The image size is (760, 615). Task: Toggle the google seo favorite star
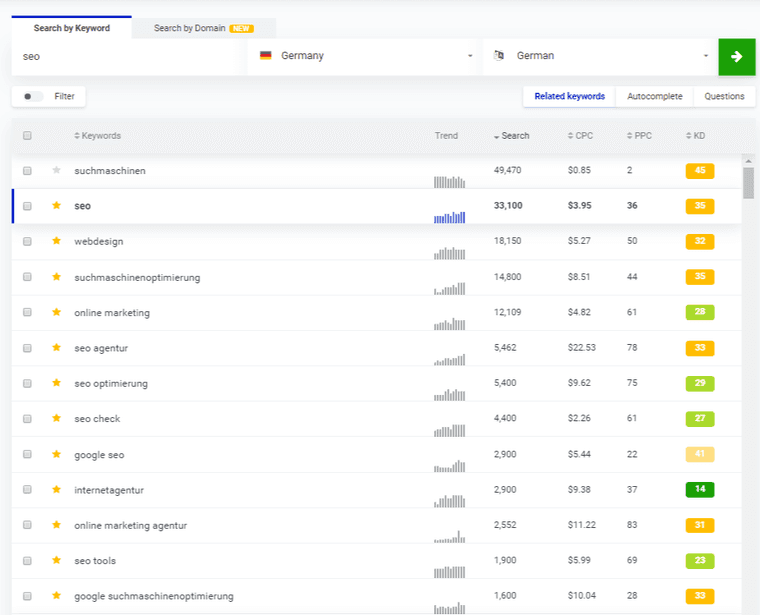[x=56, y=454]
